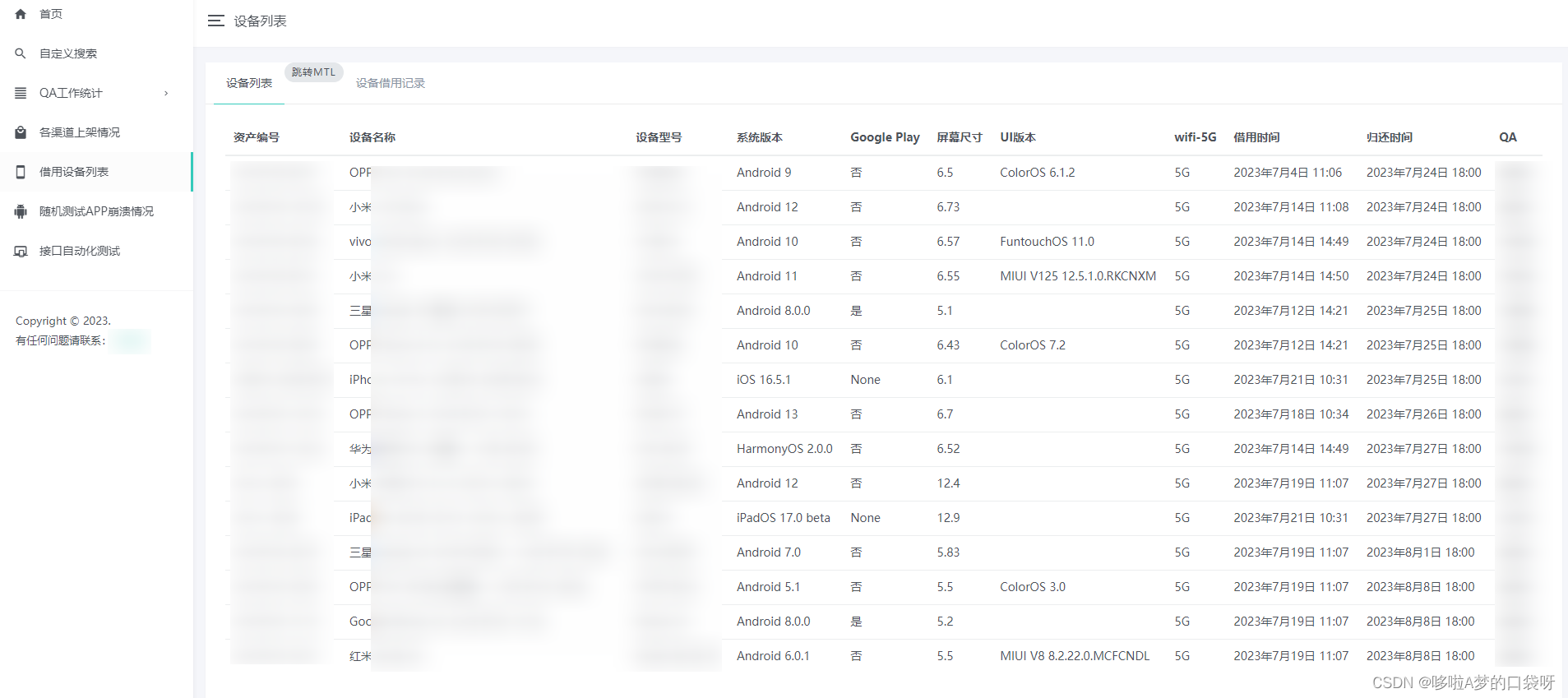Click the monitor icon beside 接口自动化测试
Image resolution: width=1568 pixels, height=698 pixels.
click(21, 251)
